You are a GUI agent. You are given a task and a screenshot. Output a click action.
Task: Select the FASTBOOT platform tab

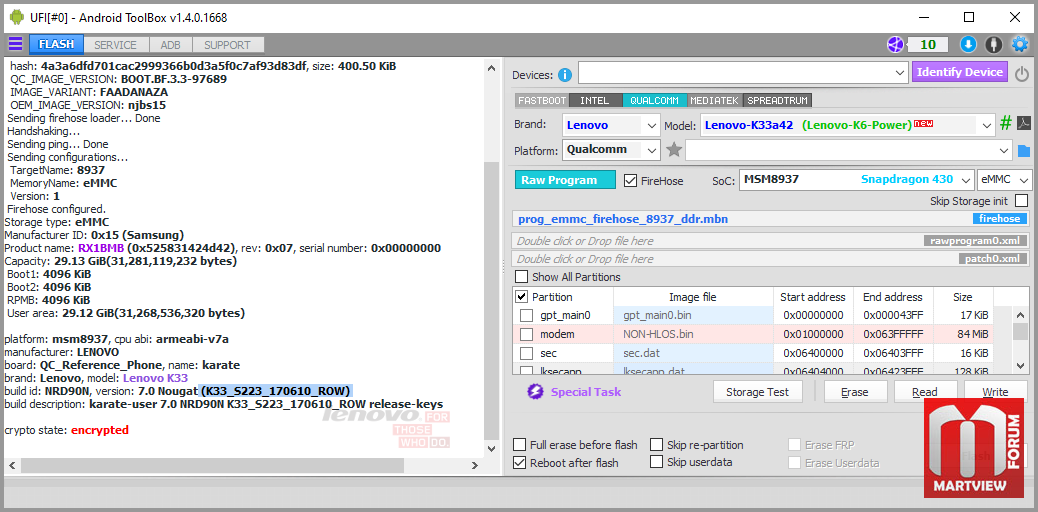pyautogui.click(x=542, y=101)
